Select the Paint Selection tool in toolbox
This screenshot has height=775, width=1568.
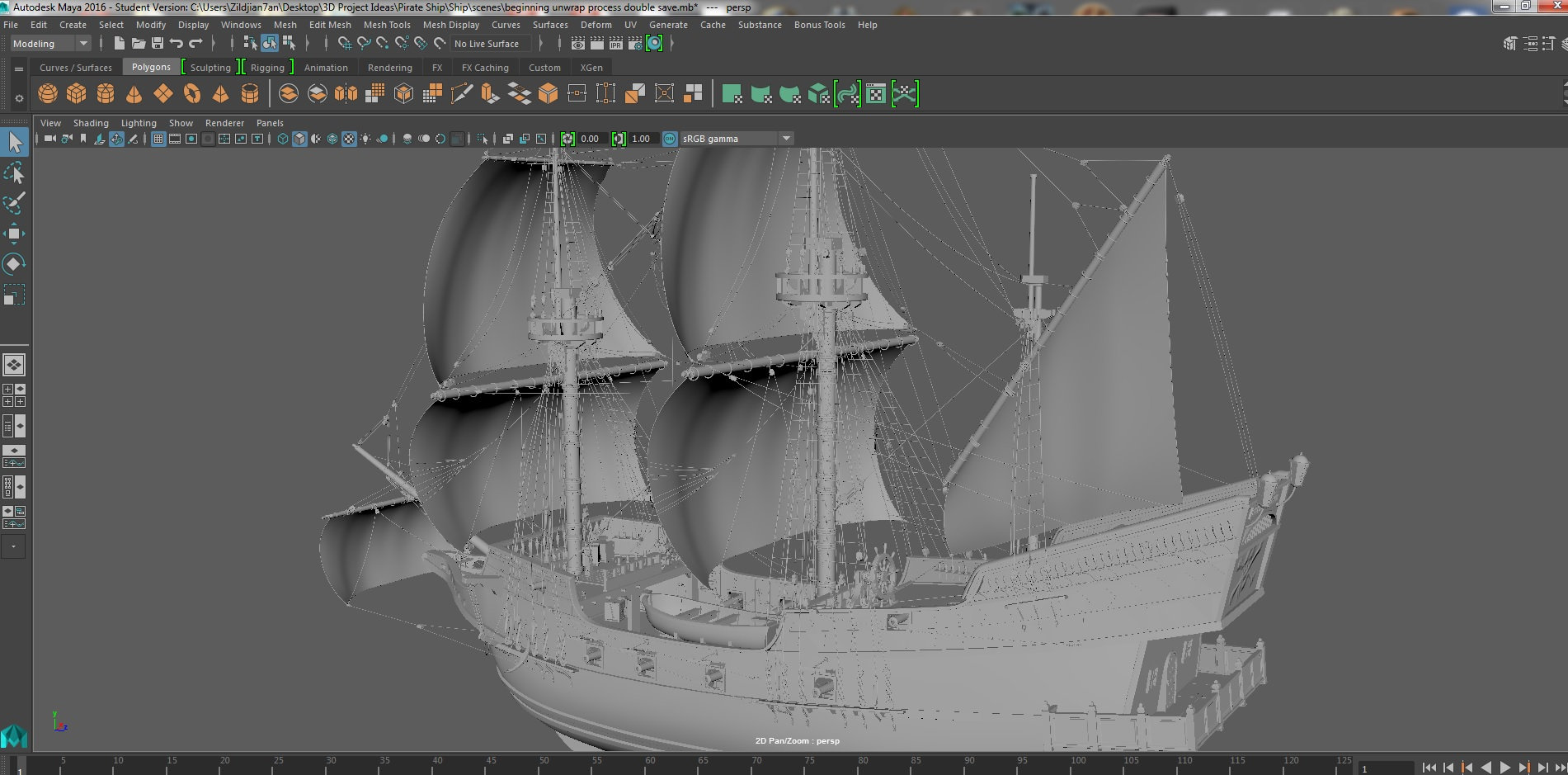click(15, 203)
